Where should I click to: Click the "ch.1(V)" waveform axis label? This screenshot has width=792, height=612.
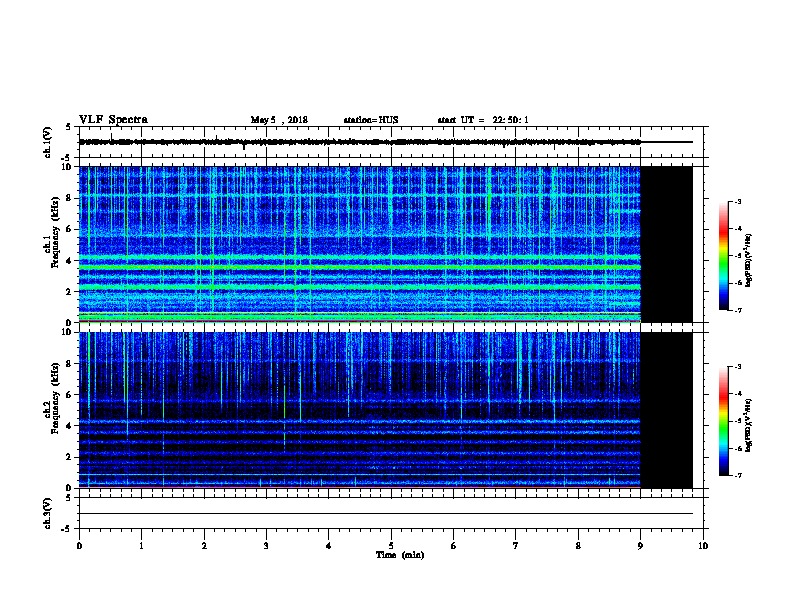pyautogui.click(x=48, y=142)
